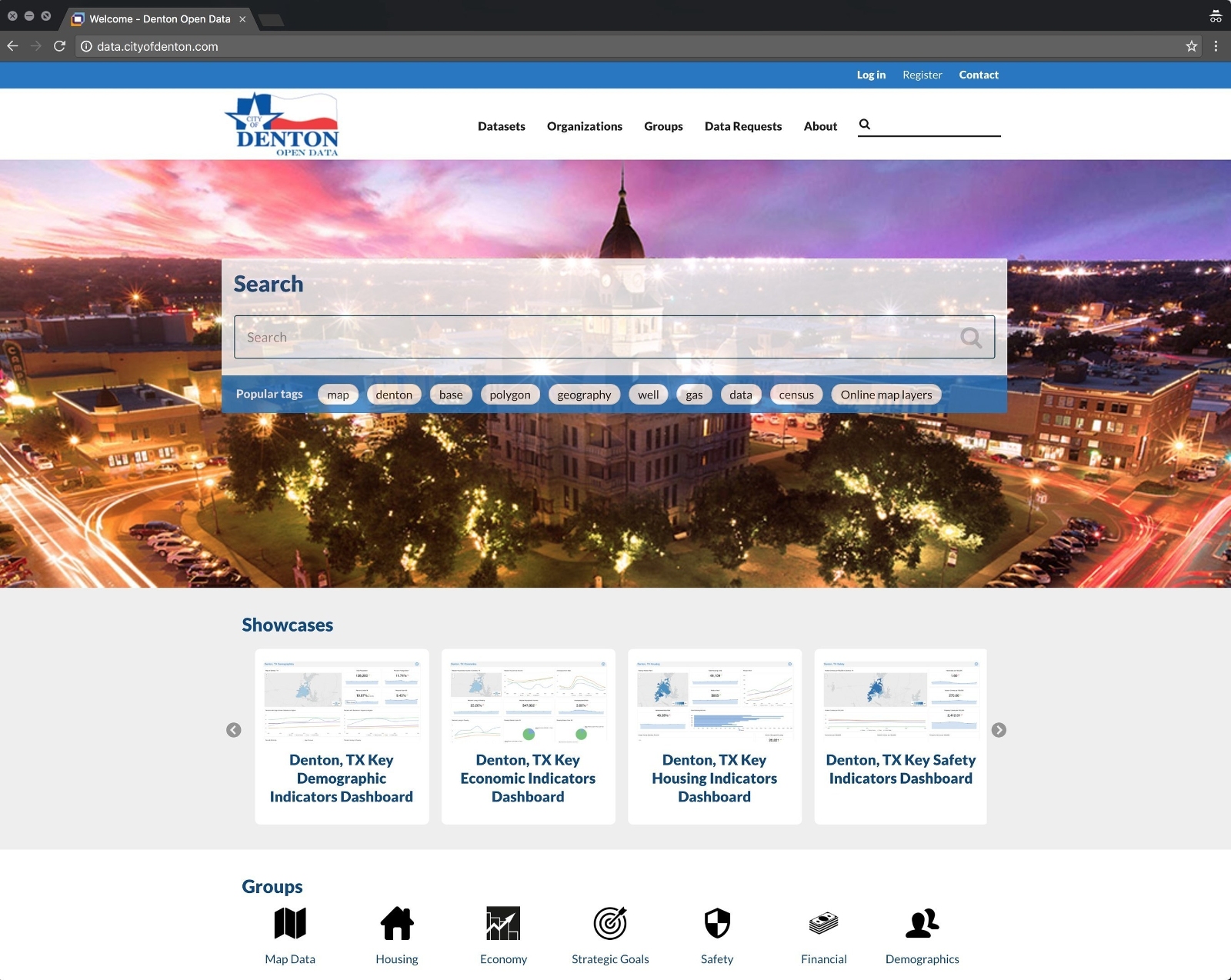Screen dimensions: 1231x980
Task: Click the browser bookmark star icon
Action: (x=1192, y=46)
